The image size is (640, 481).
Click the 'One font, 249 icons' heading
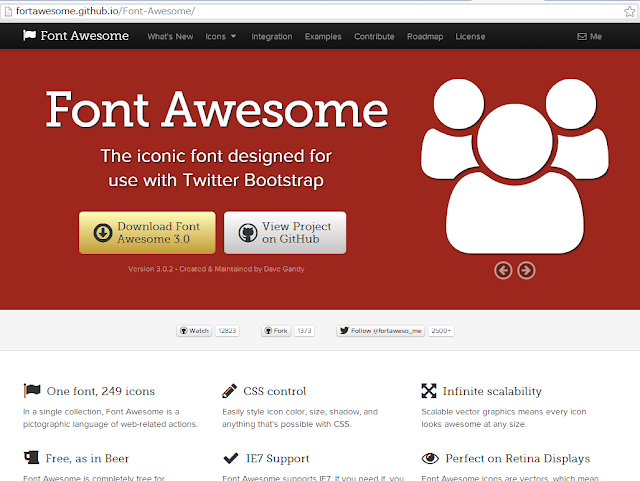[101, 391]
